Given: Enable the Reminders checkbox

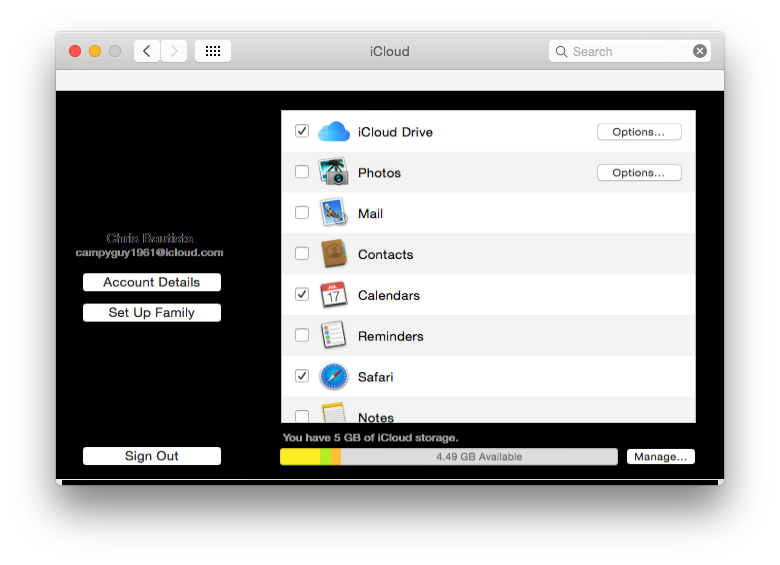Looking at the screenshot, I should pos(302,335).
